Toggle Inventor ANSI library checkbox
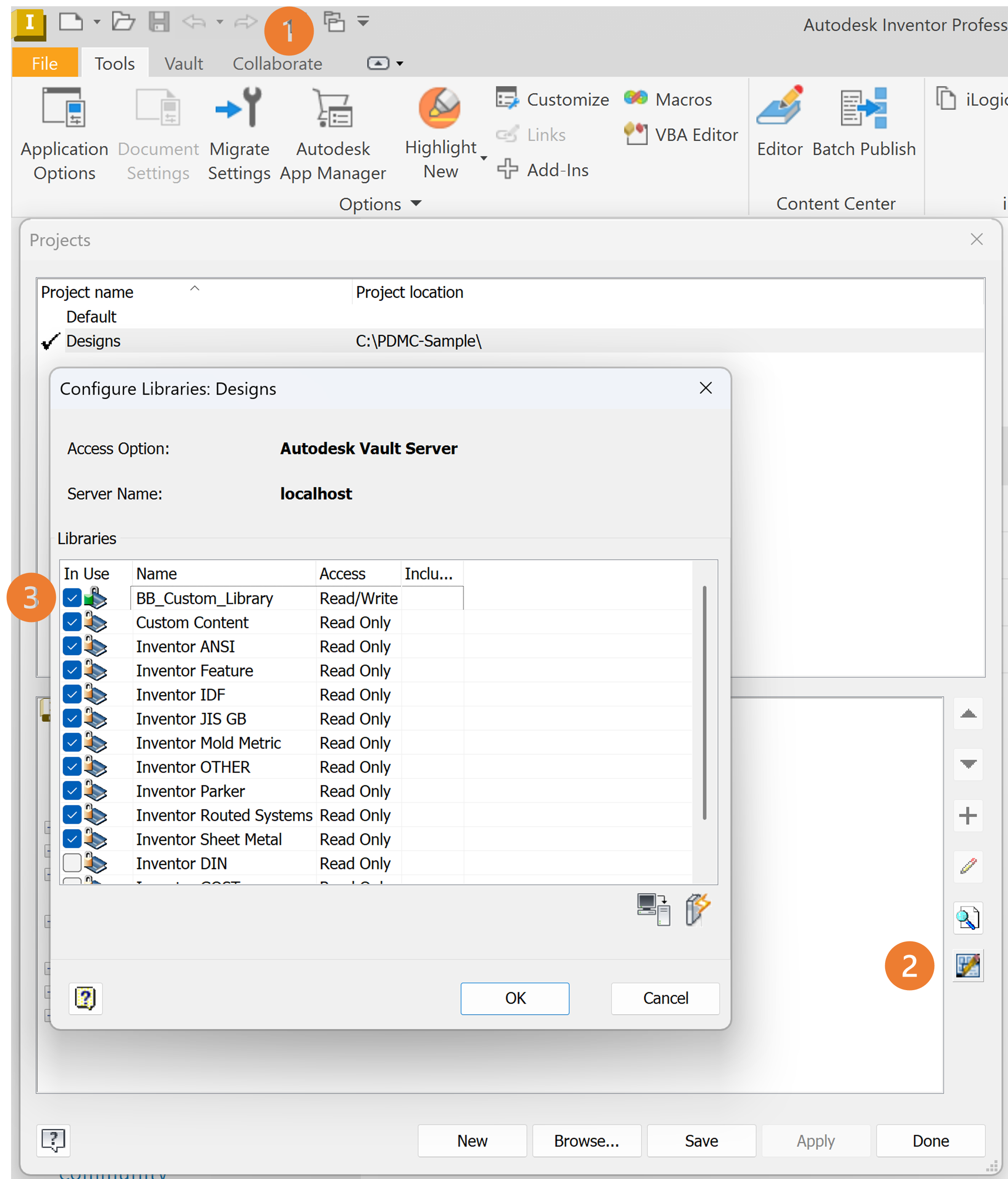The width and height of the screenshot is (1008, 1179). (x=72, y=647)
